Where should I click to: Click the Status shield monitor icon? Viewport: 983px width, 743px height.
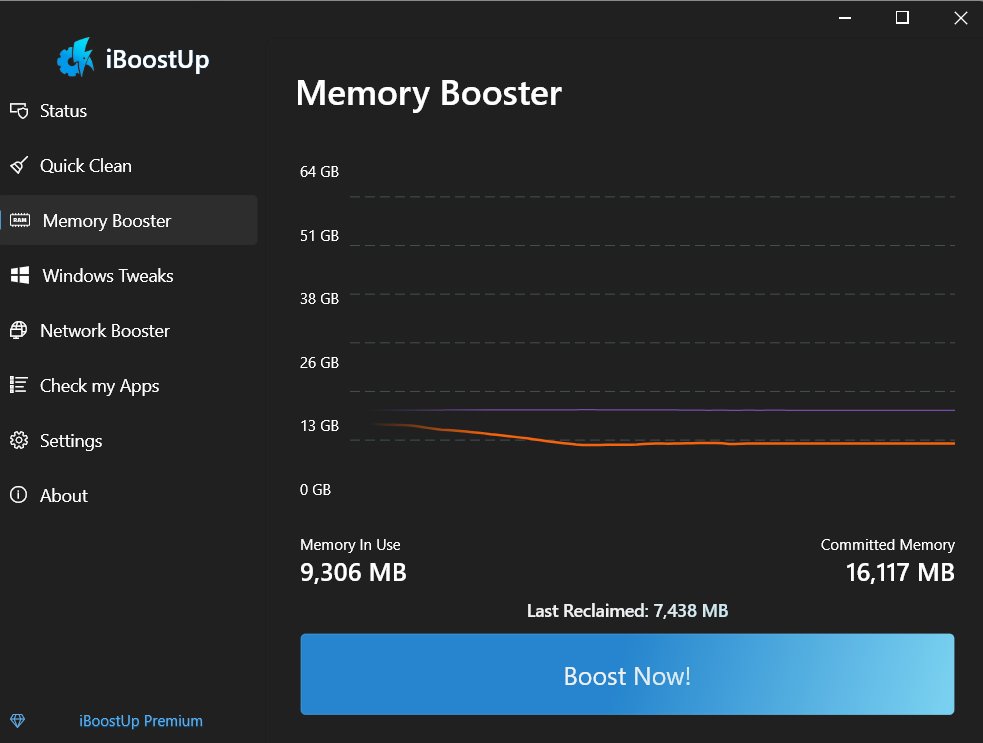pyautogui.click(x=19, y=111)
